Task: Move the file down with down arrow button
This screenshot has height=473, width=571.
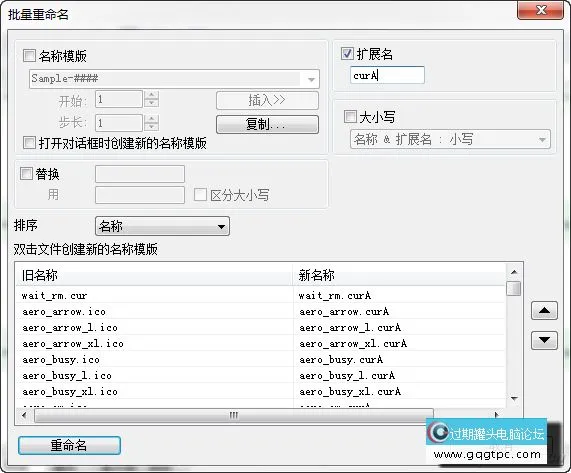Action: click(544, 340)
